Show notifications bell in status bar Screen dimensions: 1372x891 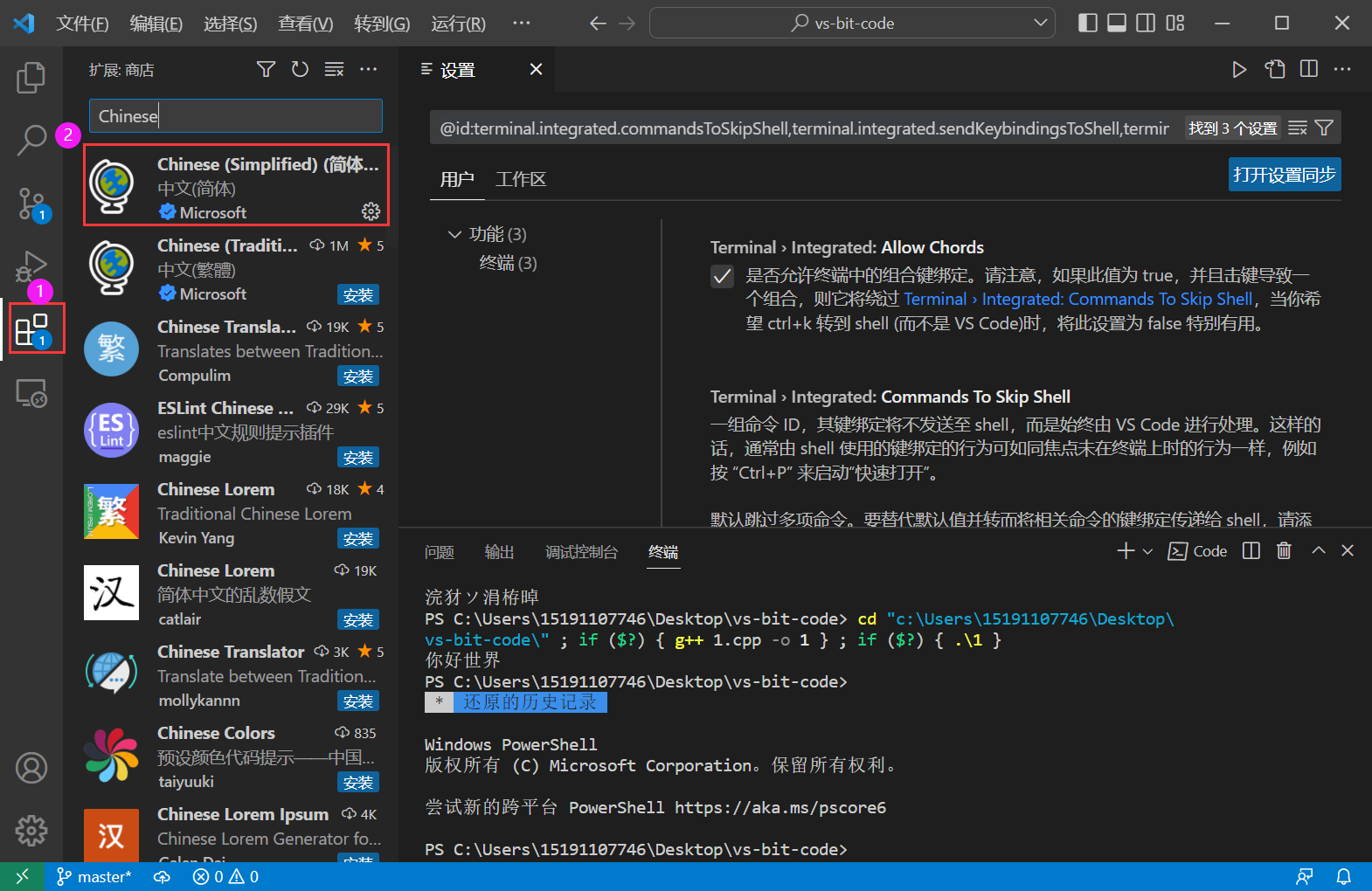[x=1344, y=876]
